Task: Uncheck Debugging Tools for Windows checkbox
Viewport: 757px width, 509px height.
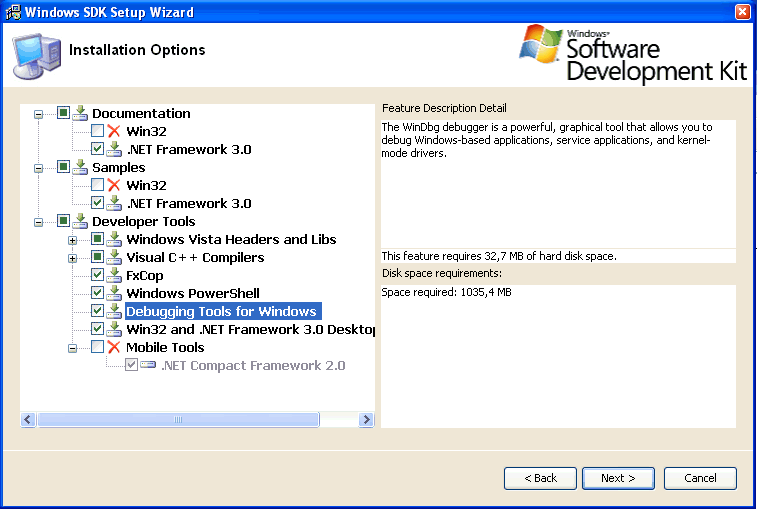Action: pos(97,311)
